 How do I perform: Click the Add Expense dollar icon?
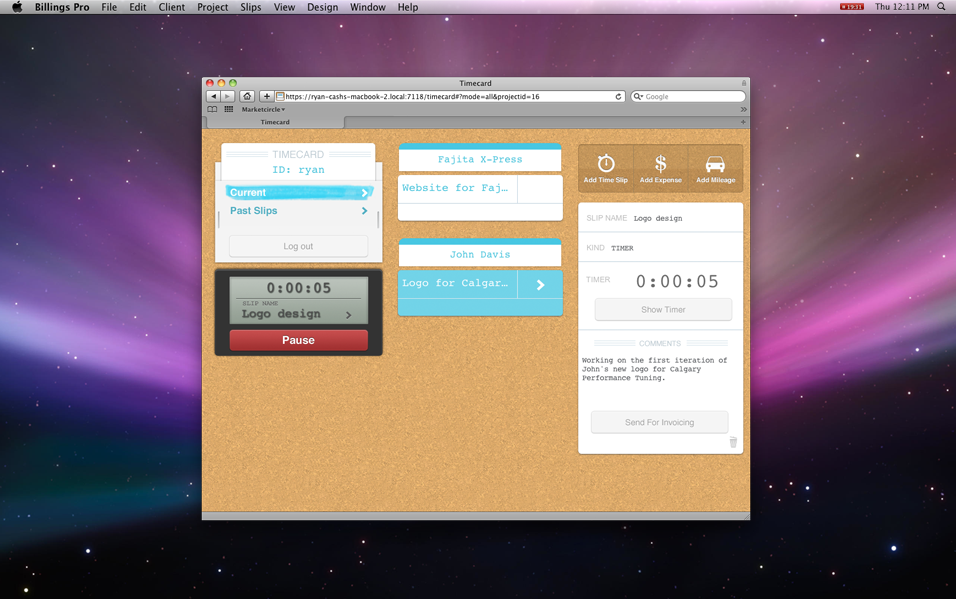click(x=660, y=163)
